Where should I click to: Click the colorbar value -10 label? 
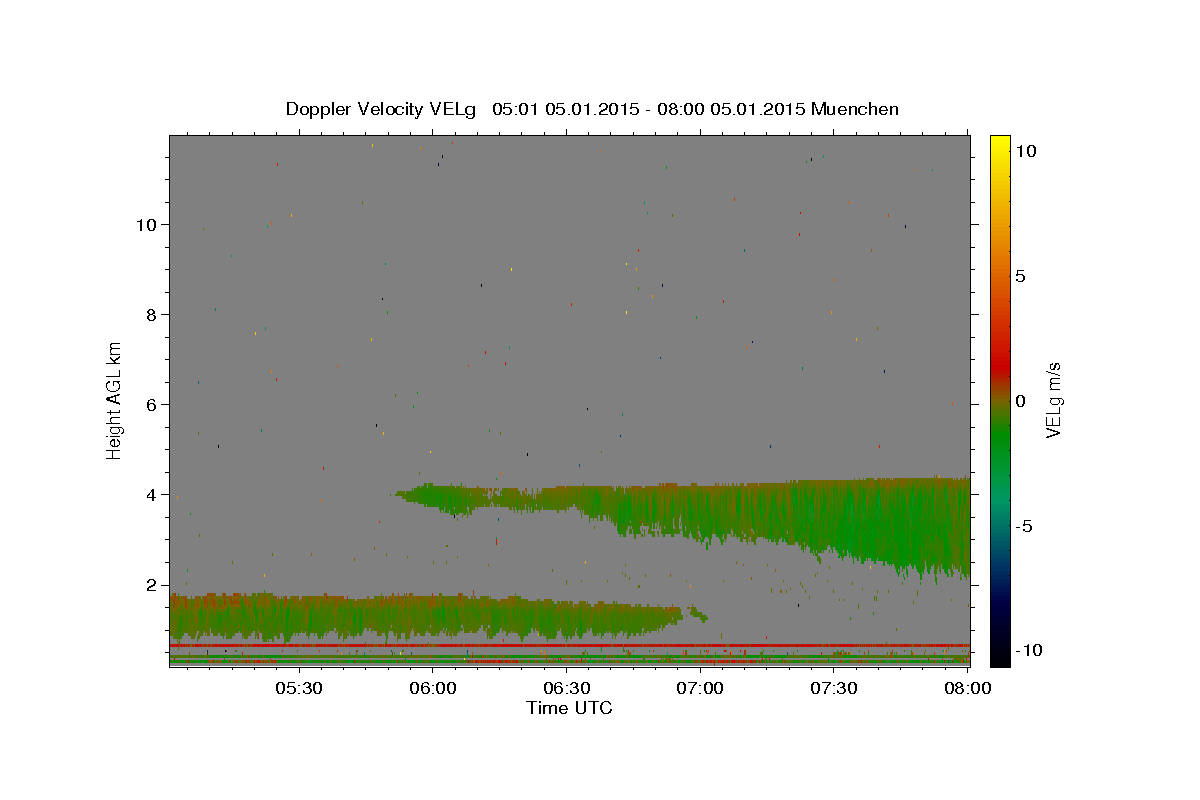pos(1028,650)
